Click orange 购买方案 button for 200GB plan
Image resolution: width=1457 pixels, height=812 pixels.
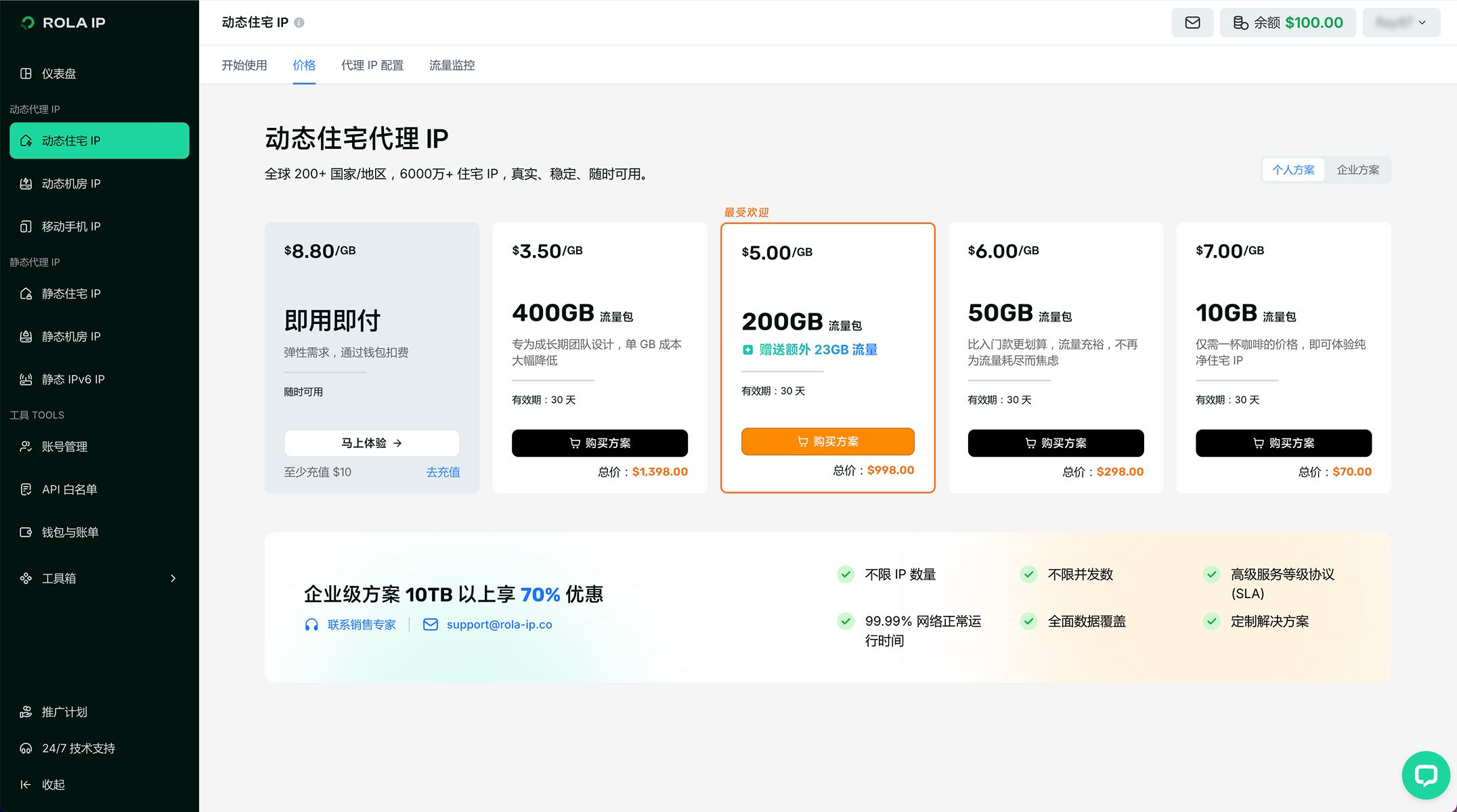(827, 441)
